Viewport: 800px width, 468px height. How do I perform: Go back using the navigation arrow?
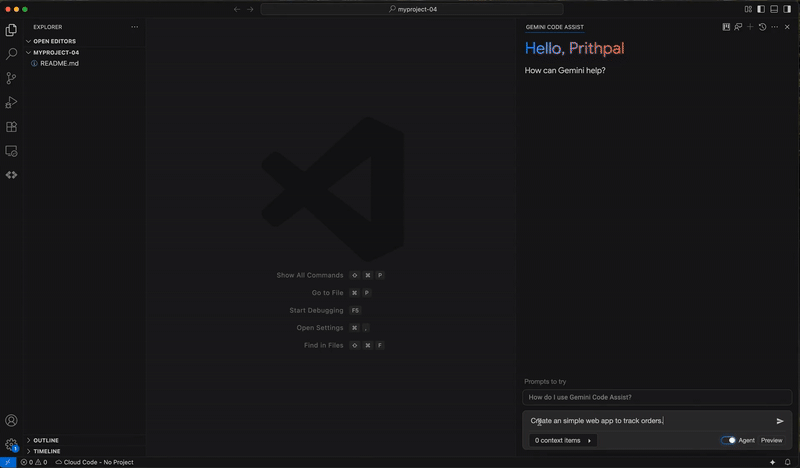(x=237, y=9)
